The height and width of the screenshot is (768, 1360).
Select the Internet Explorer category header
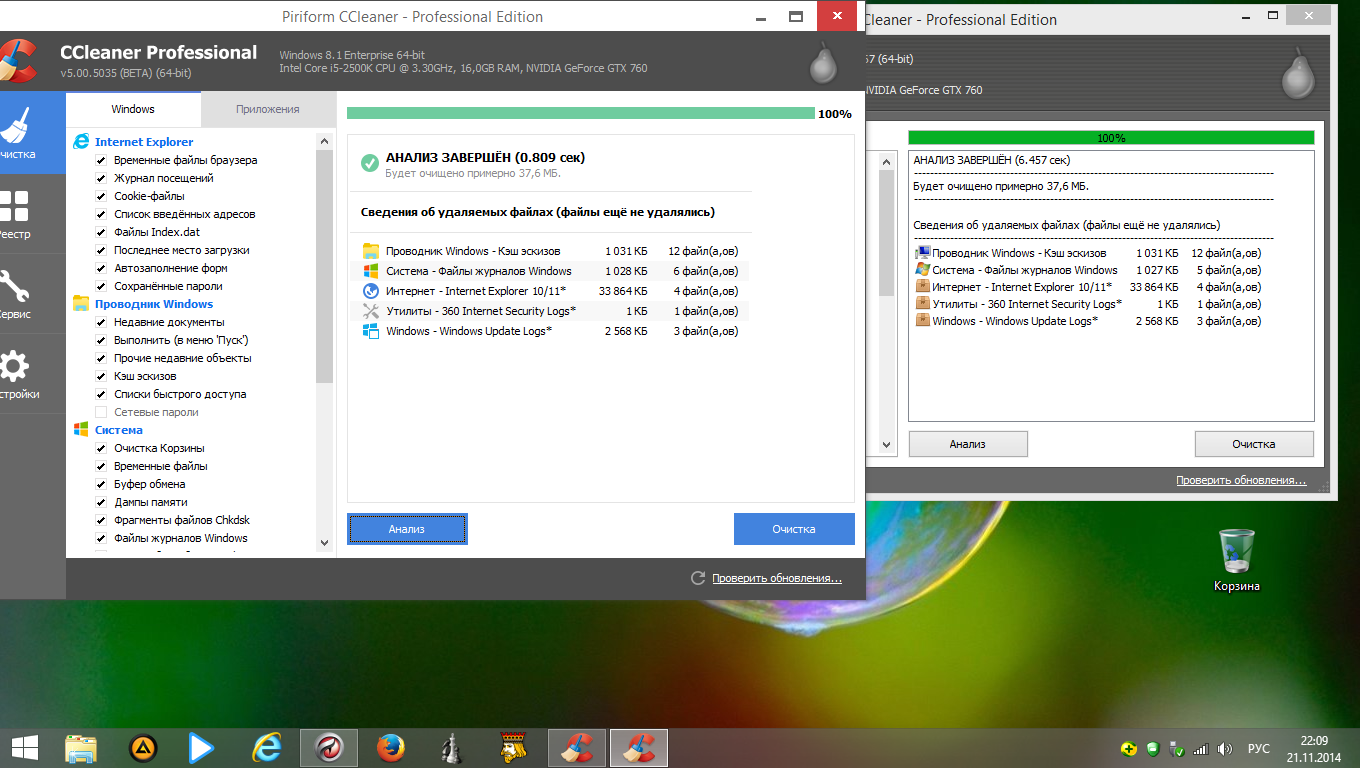pyautogui.click(x=144, y=142)
